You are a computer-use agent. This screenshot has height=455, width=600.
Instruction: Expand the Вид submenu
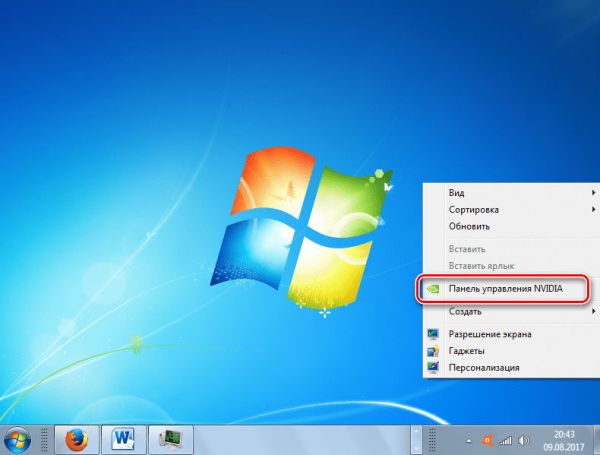pos(511,192)
